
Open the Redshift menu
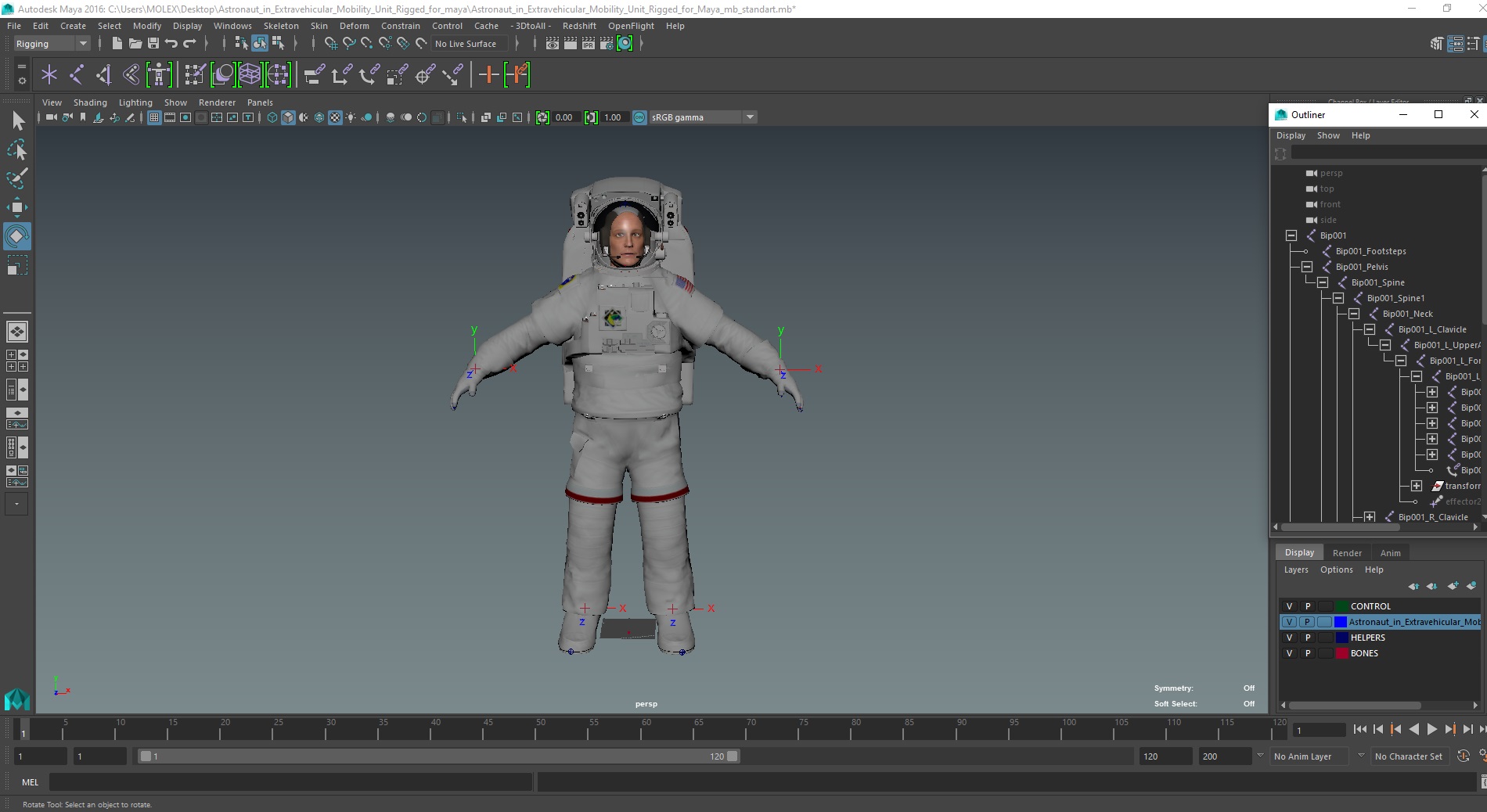[x=579, y=26]
